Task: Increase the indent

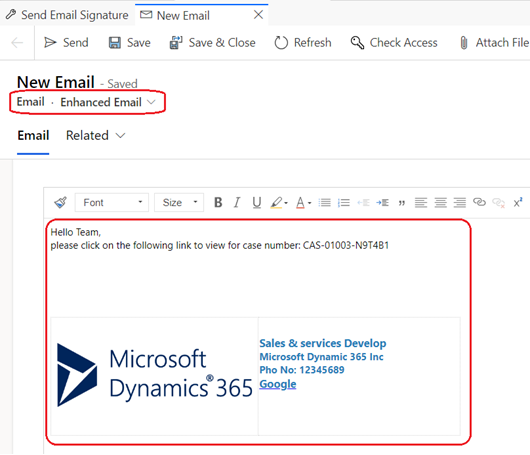Action: click(382, 202)
